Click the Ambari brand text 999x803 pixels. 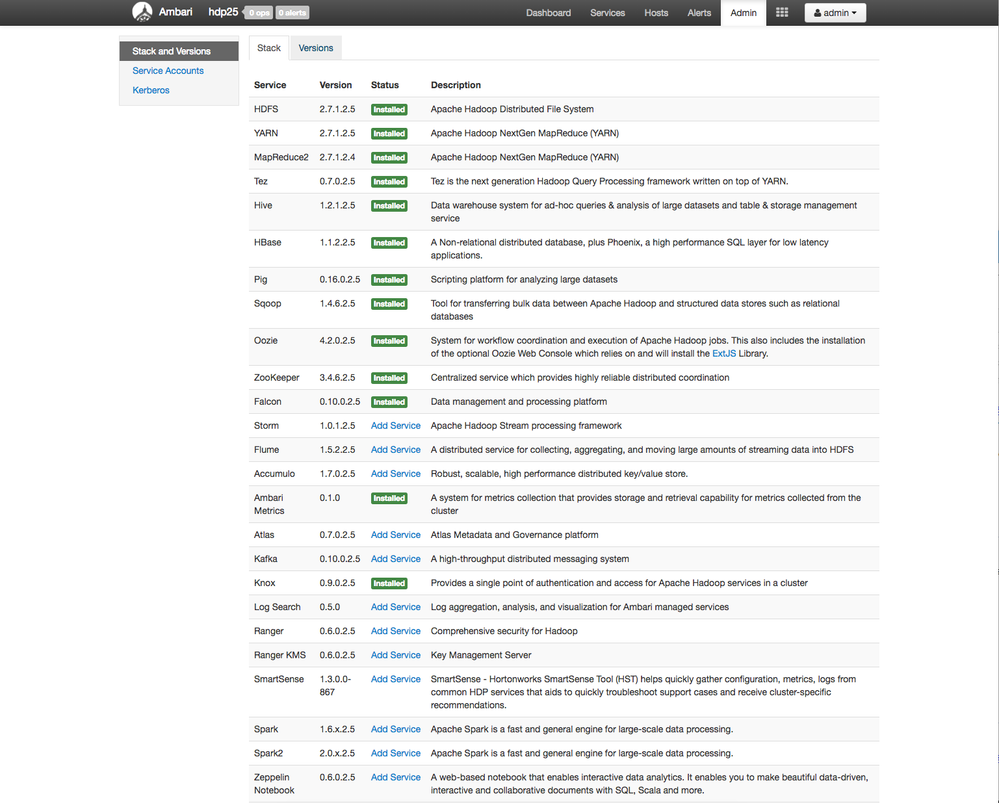(x=175, y=12)
